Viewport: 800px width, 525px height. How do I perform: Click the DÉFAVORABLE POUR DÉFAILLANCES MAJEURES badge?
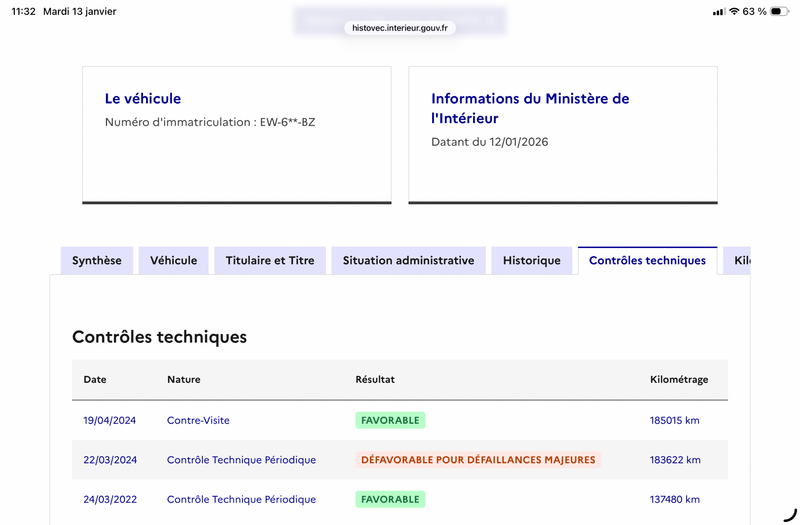coord(478,460)
